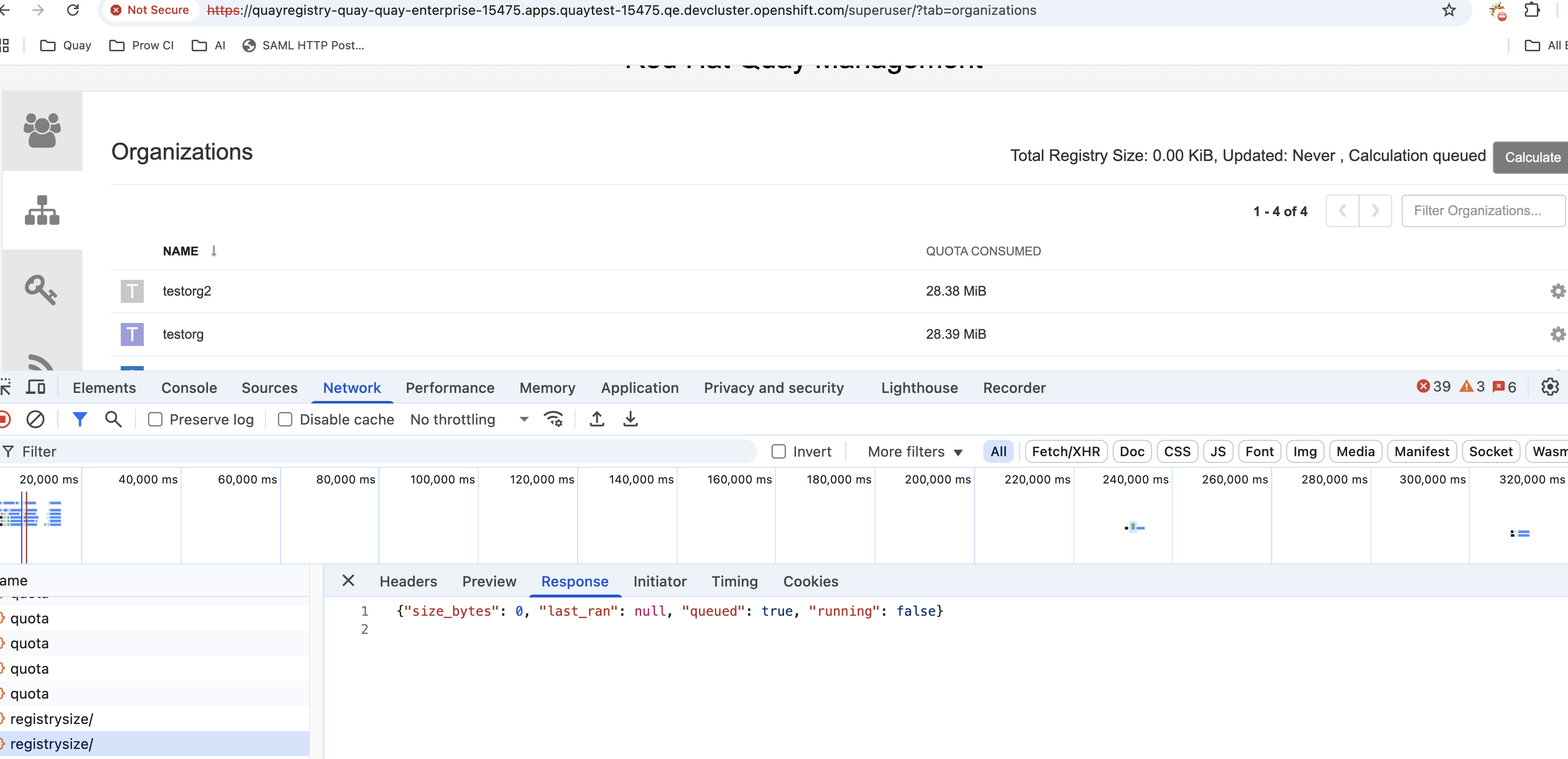This screenshot has width=1568, height=759.
Task: Click the Calculate button
Action: (1532, 157)
